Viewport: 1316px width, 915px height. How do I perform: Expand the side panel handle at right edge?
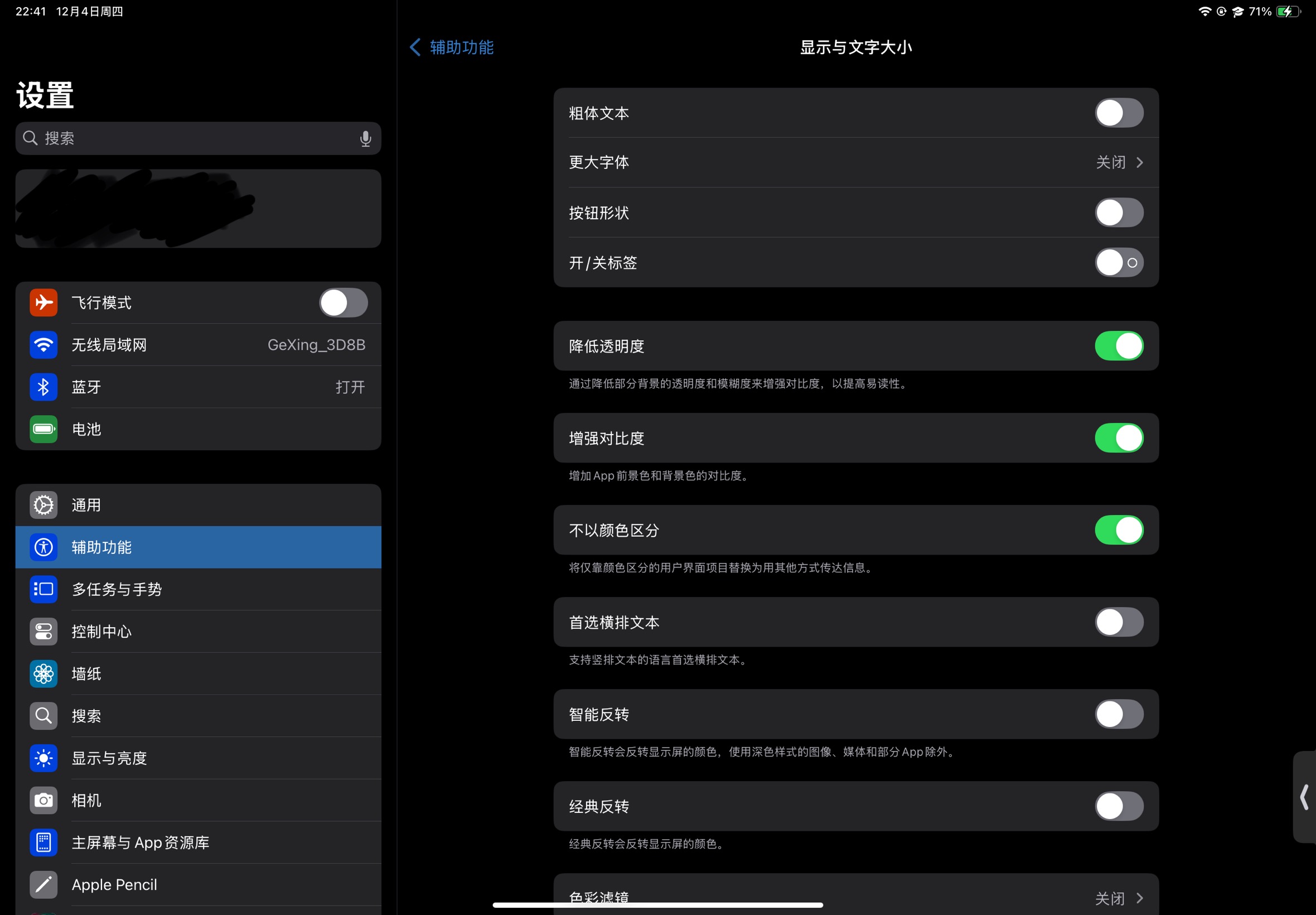click(1304, 797)
